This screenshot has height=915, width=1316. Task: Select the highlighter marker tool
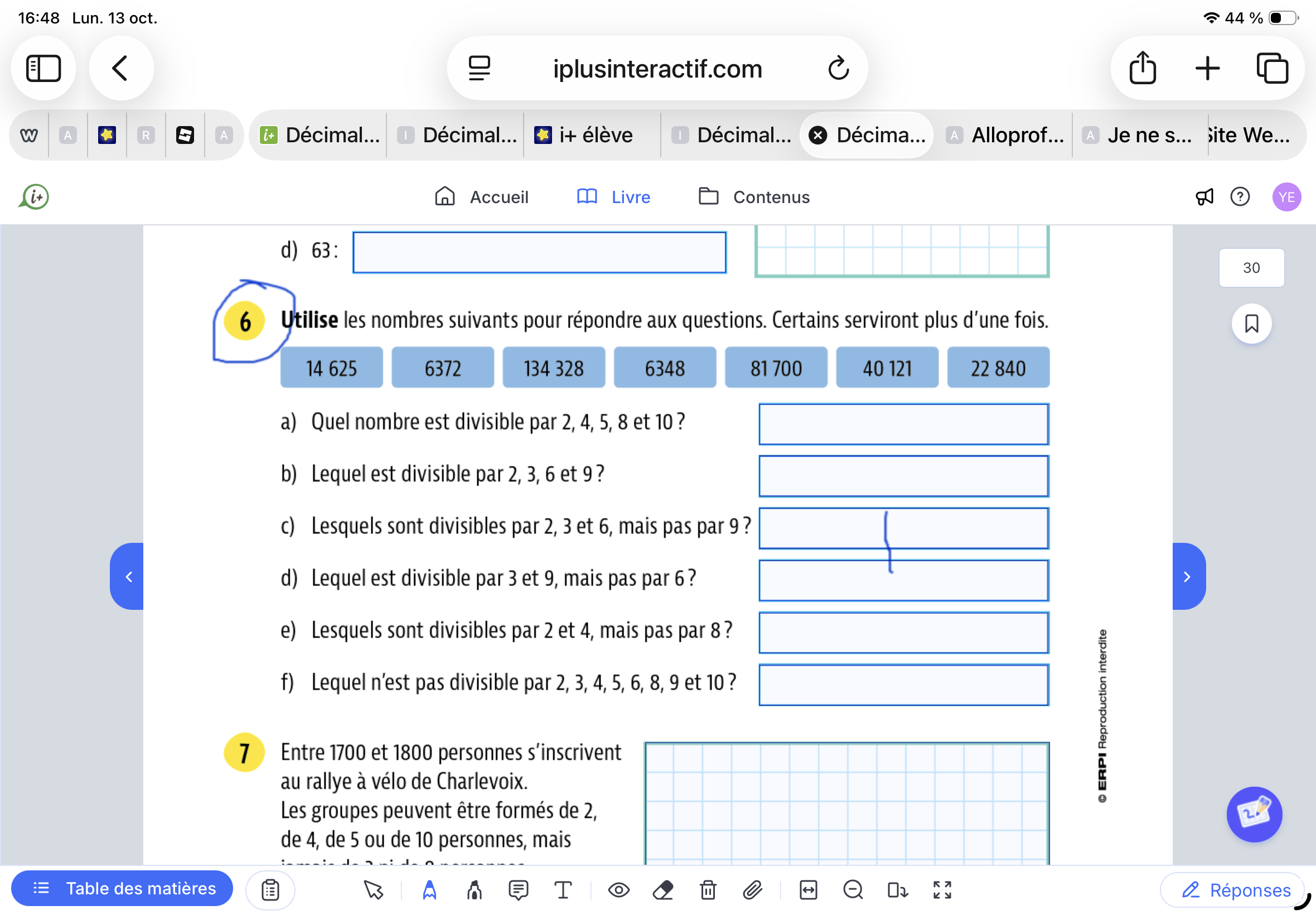[474, 890]
